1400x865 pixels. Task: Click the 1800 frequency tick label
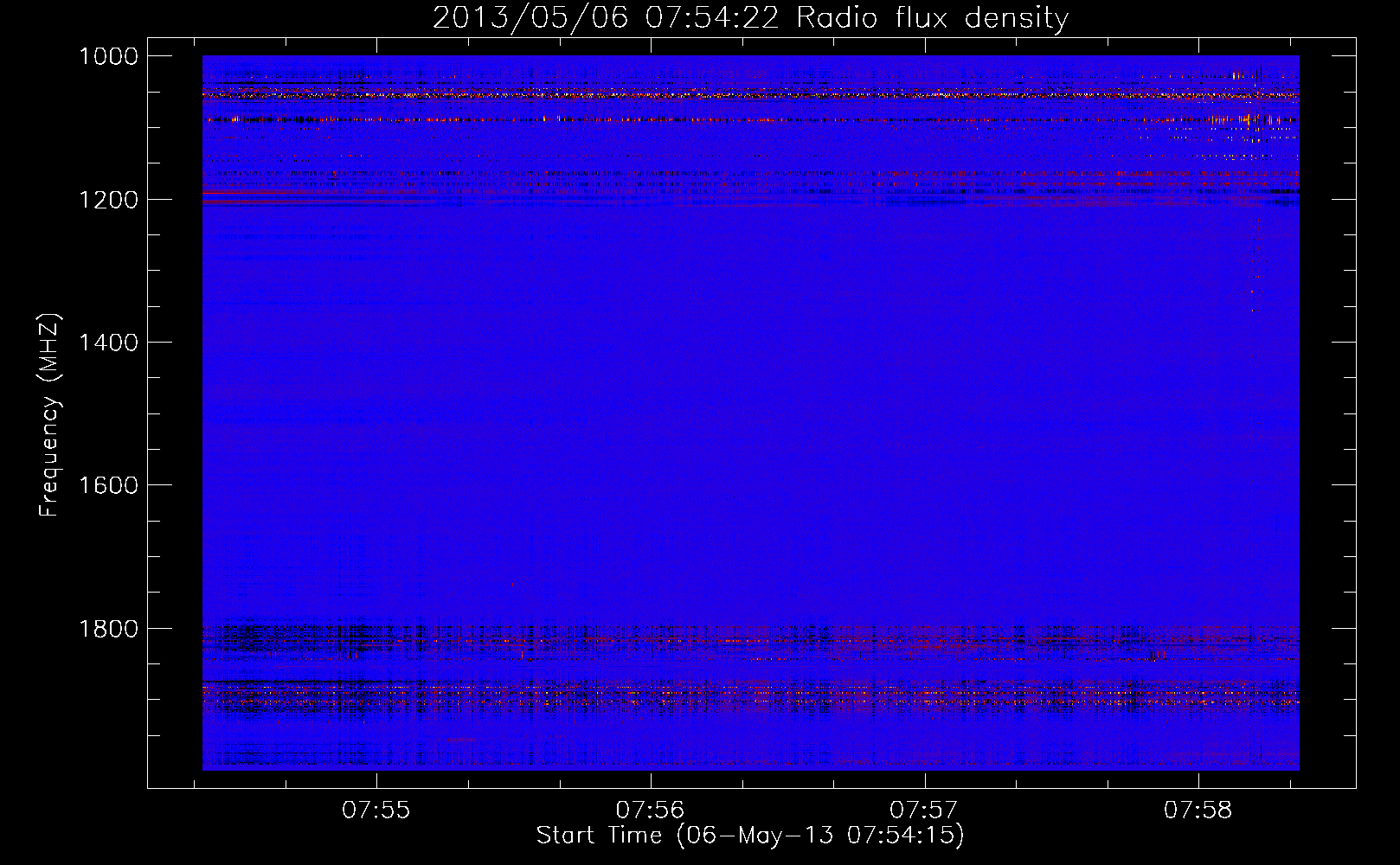click(108, 628)
